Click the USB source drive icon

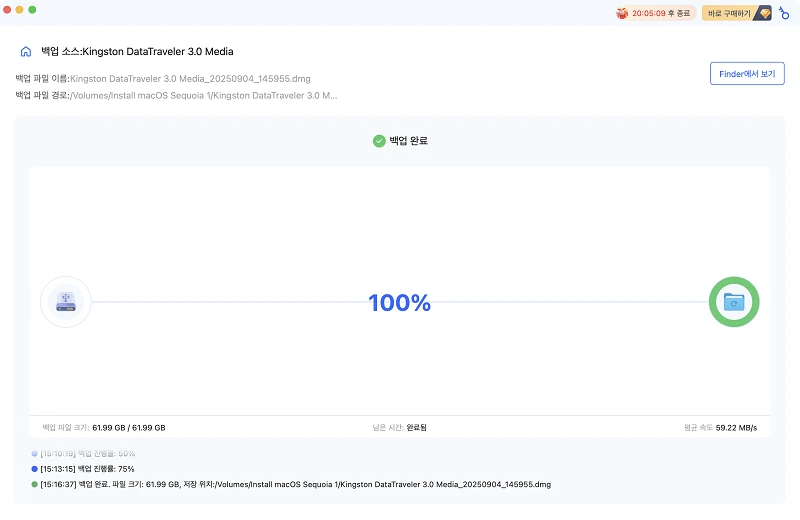pos(65,302)
